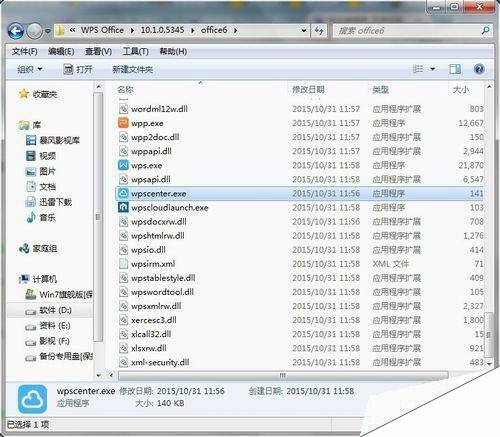
Task: Open the 迅雷下载 library
Action: [x=55, y=202]
